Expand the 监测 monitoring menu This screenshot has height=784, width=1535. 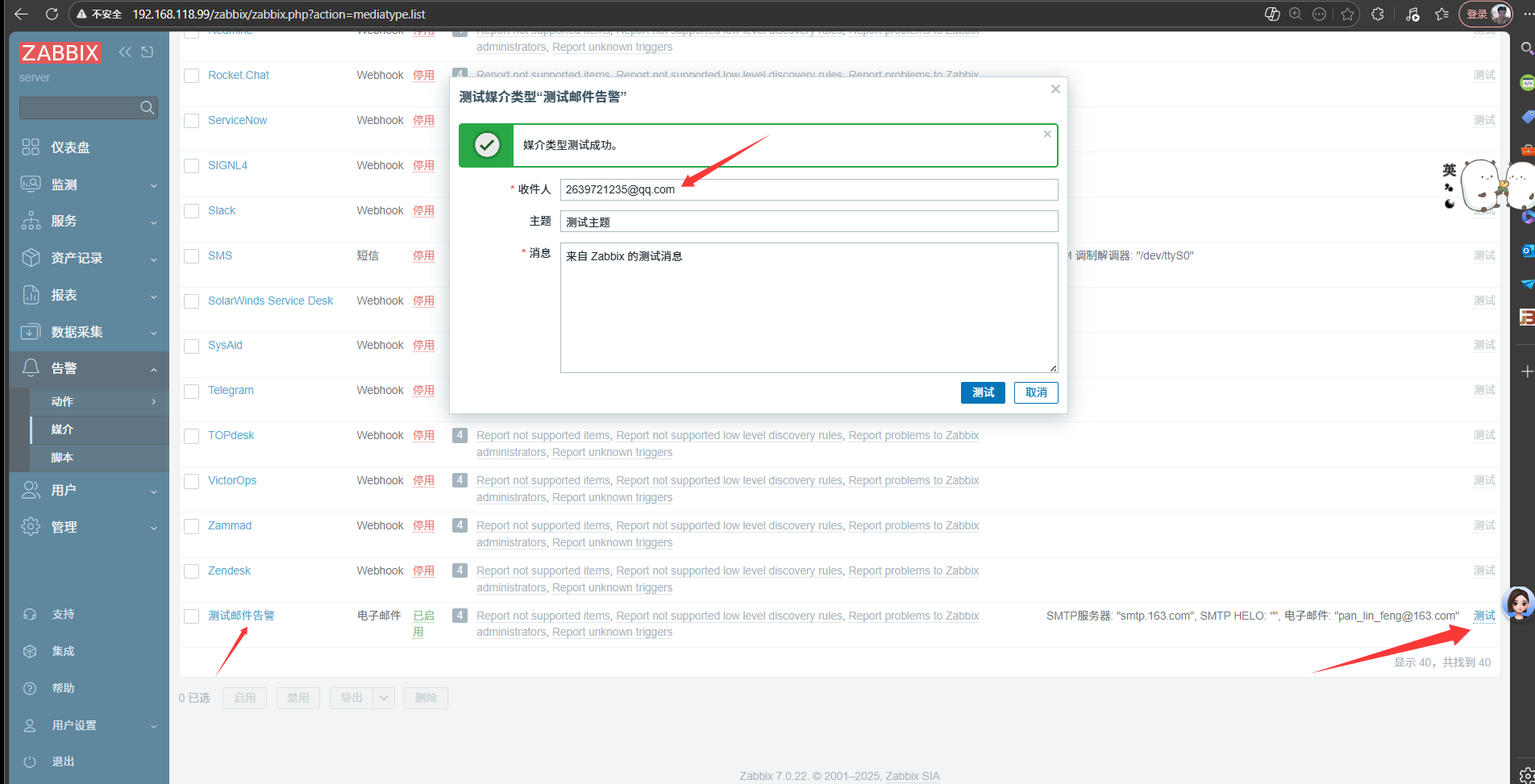(x=89, y=185)
